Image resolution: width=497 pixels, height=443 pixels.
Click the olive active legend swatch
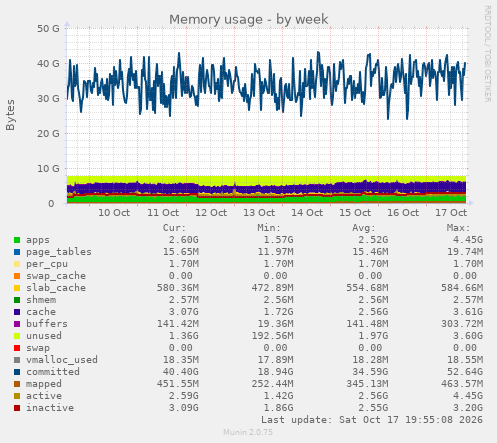click(x=17, y=396)
